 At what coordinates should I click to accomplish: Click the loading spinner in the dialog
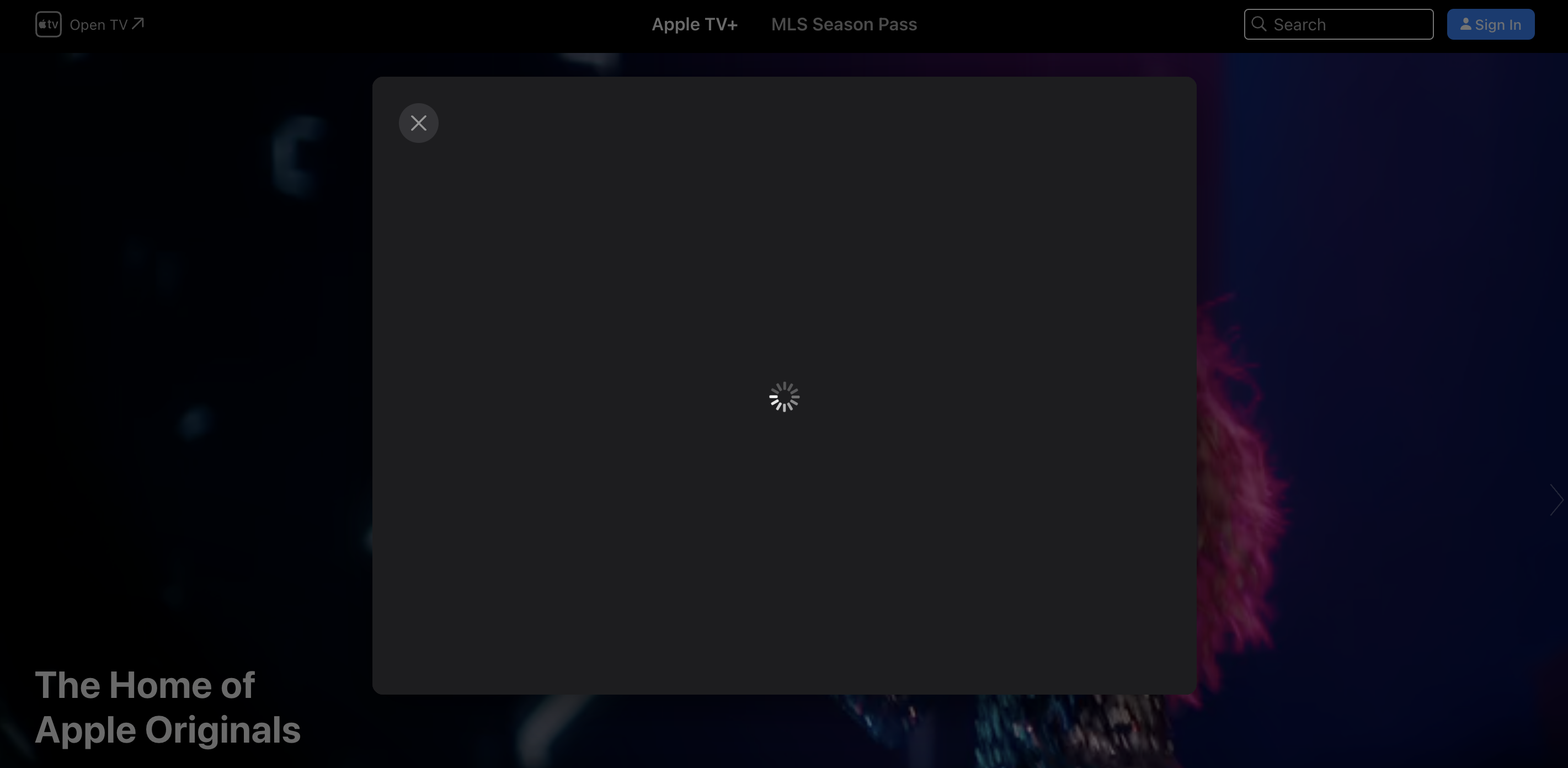coord(784,397)
